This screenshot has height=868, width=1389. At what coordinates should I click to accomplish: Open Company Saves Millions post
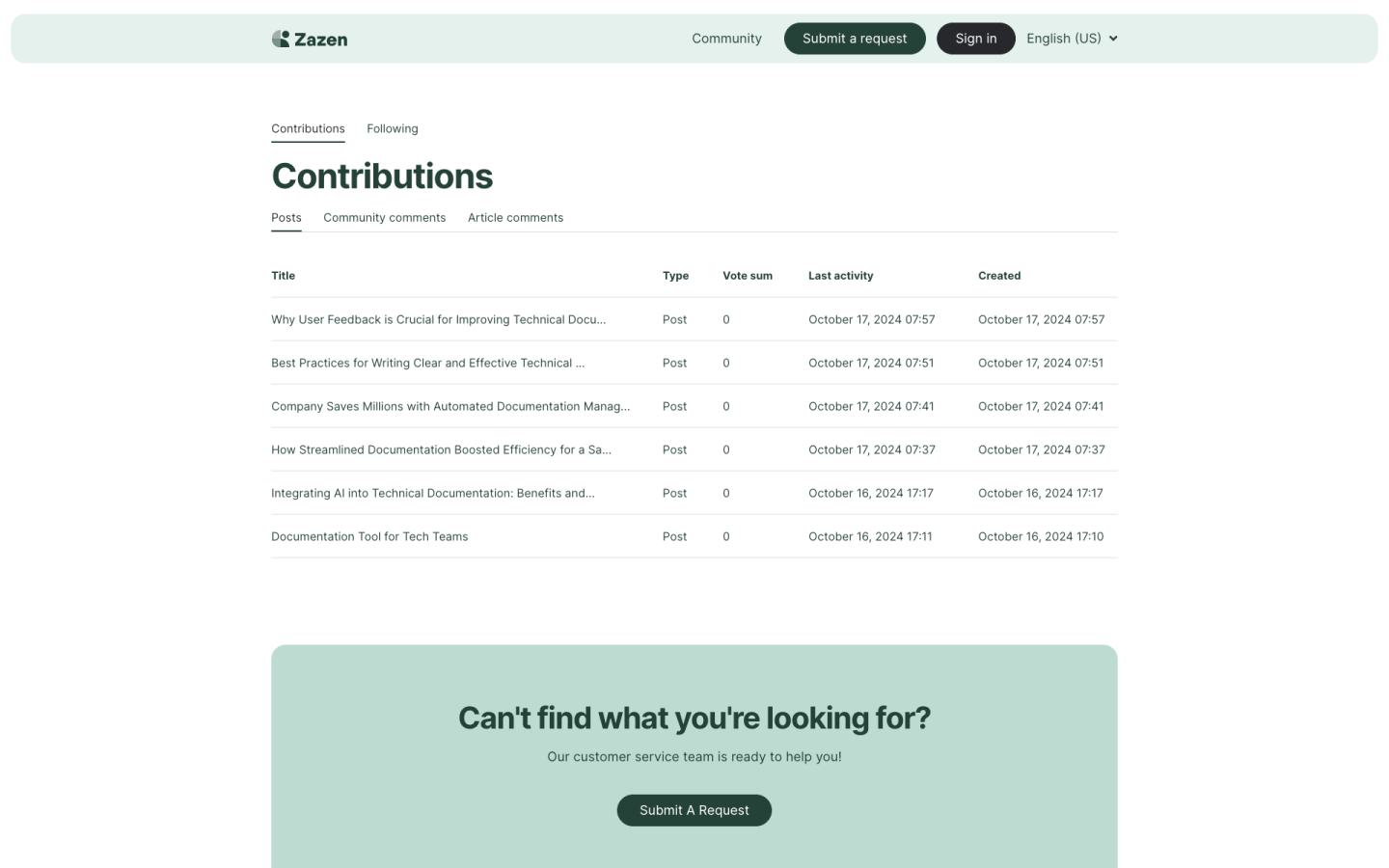pos(449,406)
